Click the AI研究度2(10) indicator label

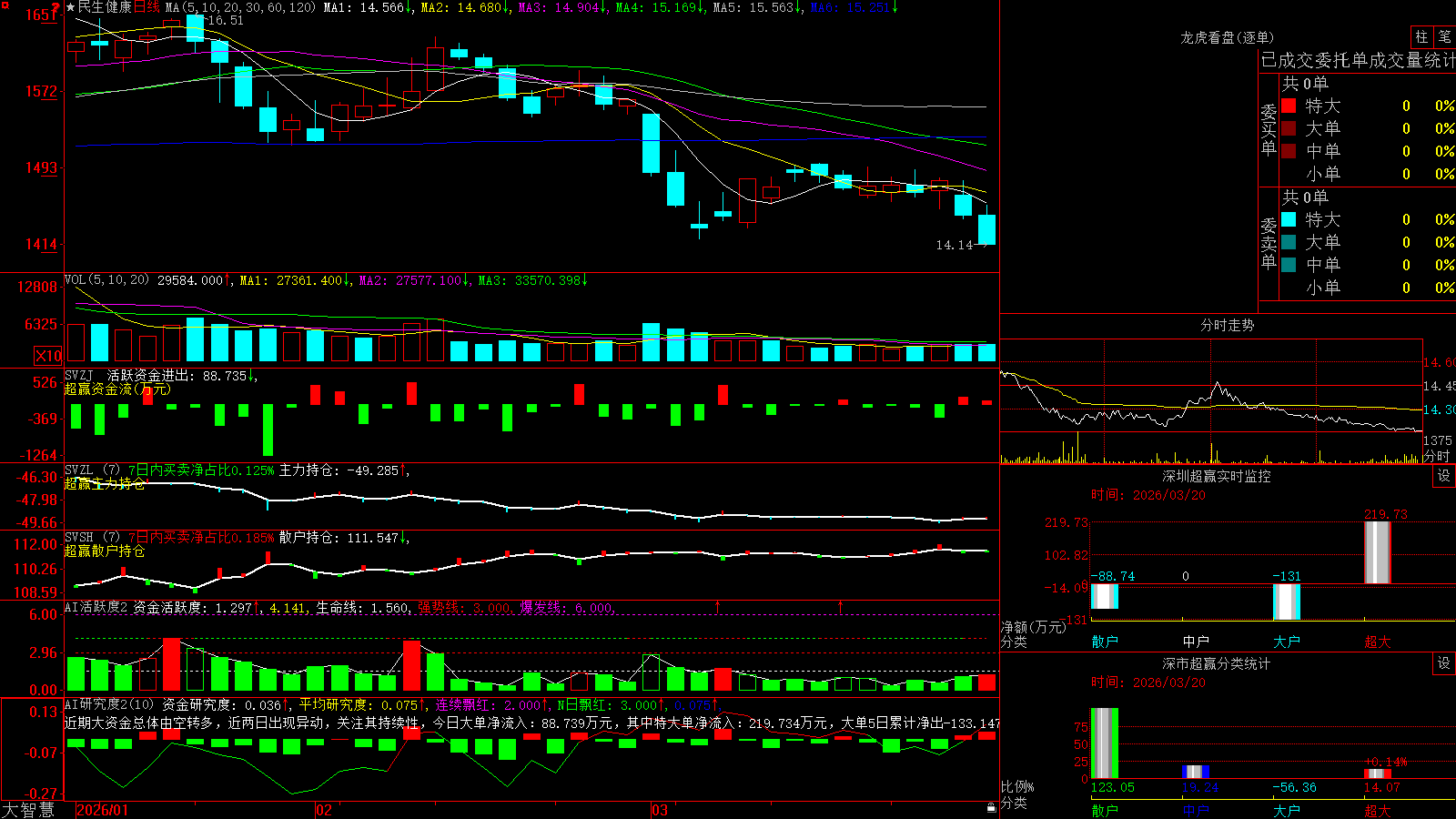click(x=109, y=704)
